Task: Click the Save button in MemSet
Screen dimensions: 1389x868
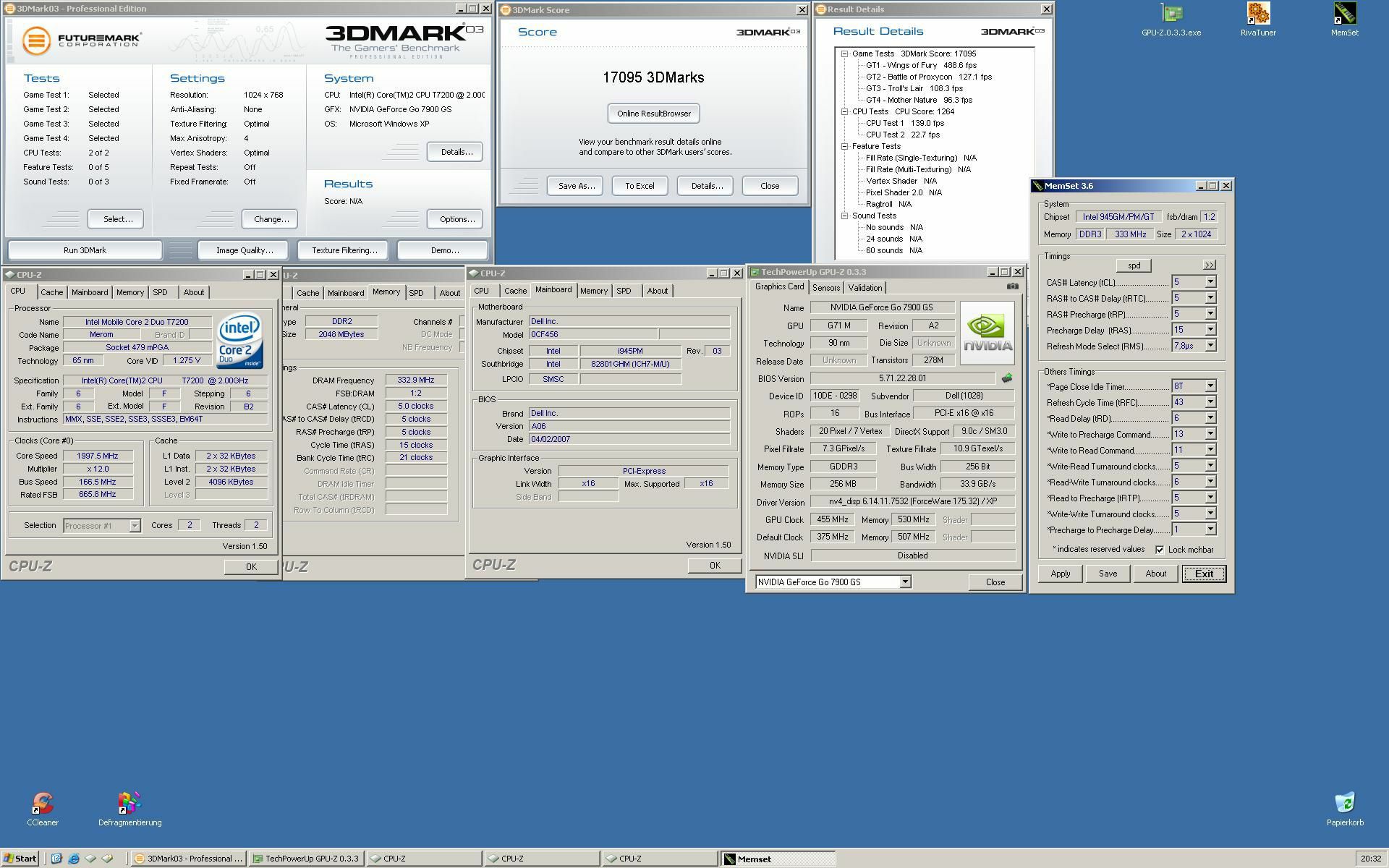Action: tap(1108, 574)
